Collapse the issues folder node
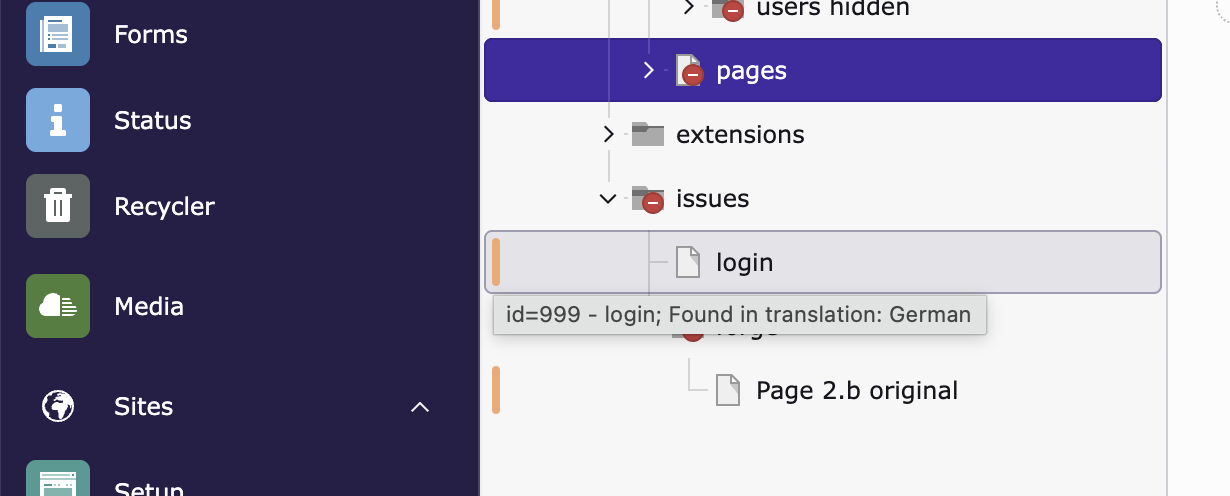1230x496 pixels. (x=608, y=199)
